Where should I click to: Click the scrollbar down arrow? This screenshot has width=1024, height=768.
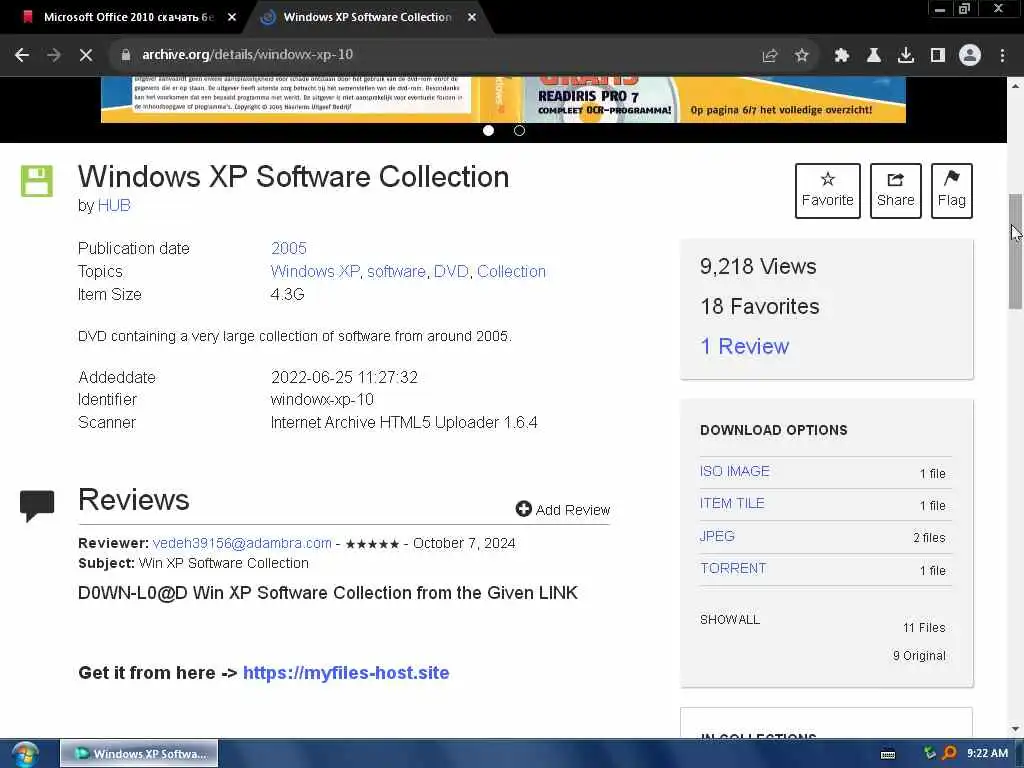coord(1015,729)
